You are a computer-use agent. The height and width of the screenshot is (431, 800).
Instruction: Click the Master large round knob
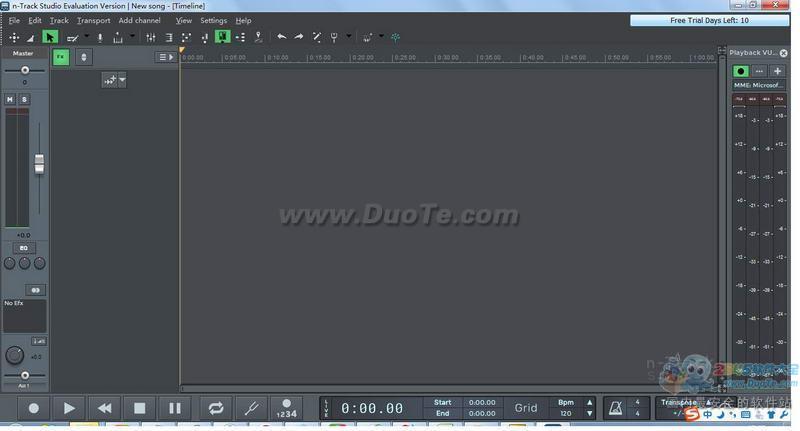(14, 355)
